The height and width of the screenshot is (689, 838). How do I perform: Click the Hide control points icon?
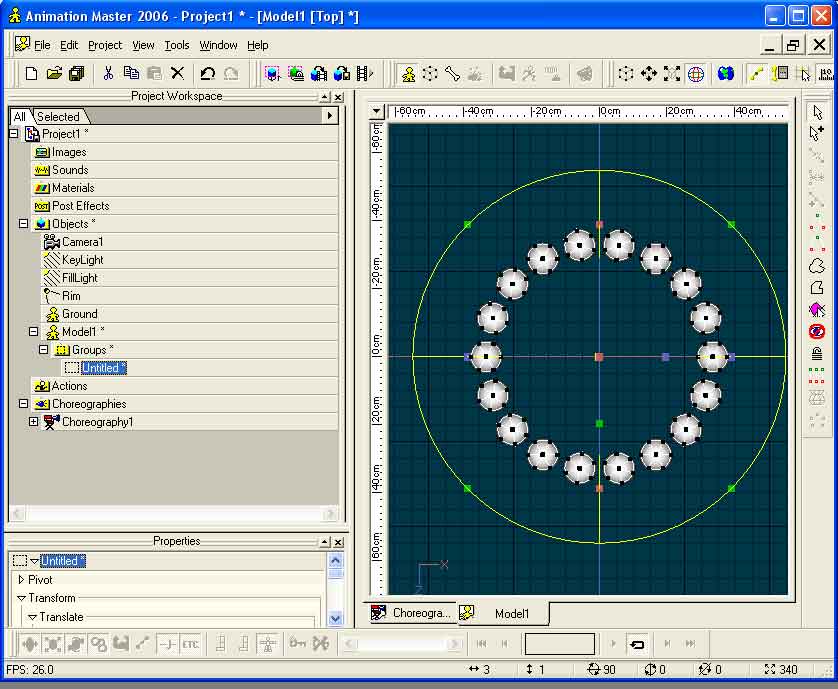817,331
